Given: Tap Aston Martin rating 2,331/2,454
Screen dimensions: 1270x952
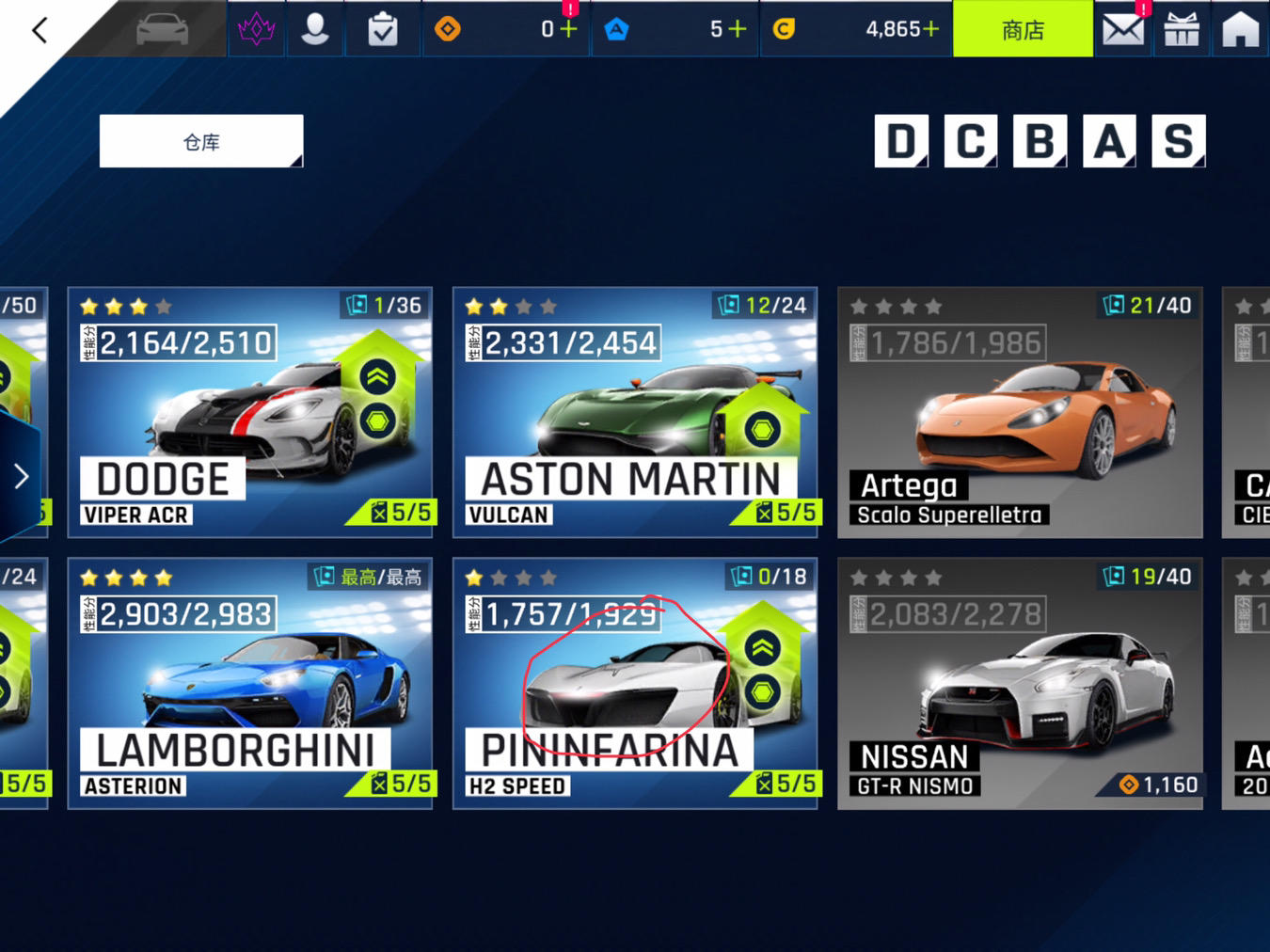Looking at the screenshot, I should click(564, 342).
